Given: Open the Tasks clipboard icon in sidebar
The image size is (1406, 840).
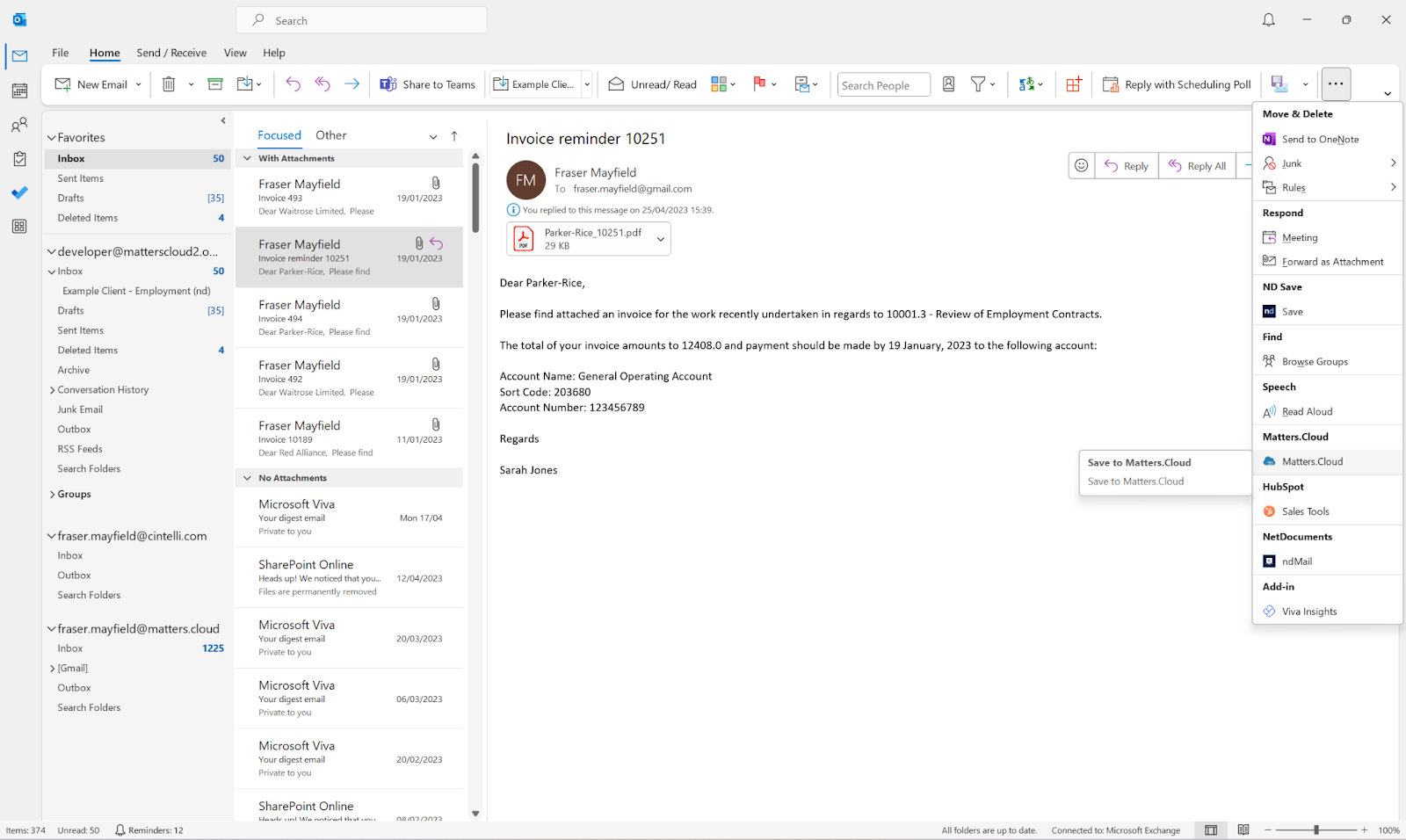Looking at the screenshot, I should (19, 159).
